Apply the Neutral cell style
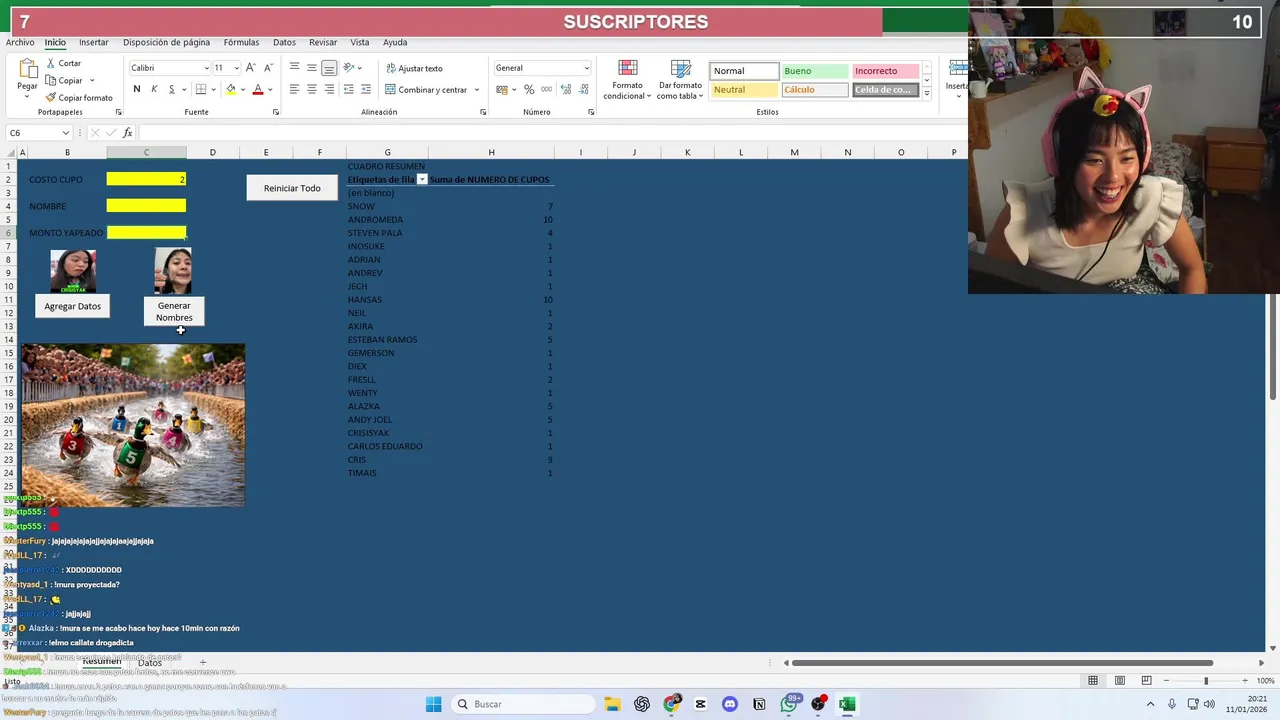 coord(743,90)
